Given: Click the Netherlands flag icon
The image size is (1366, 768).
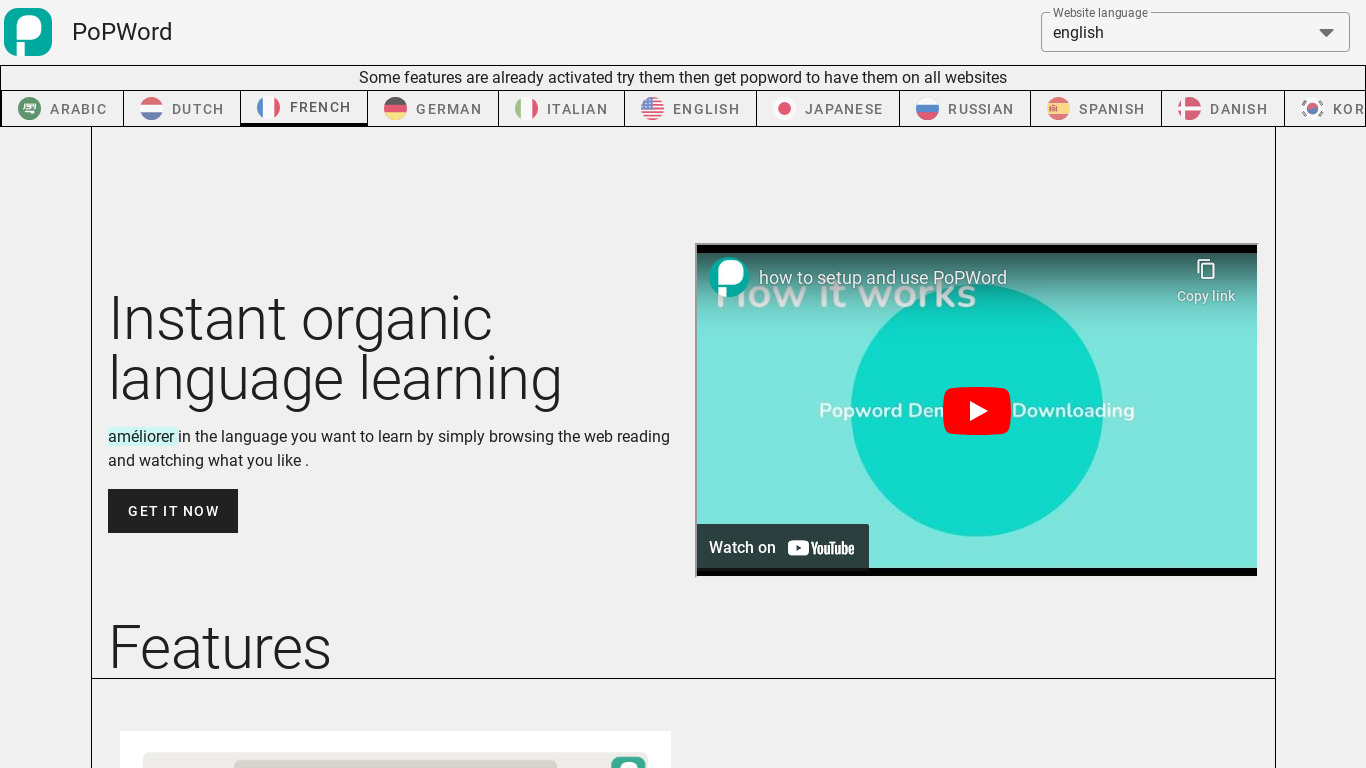Looking at the screenshot, I should click(x=151, y=108).
